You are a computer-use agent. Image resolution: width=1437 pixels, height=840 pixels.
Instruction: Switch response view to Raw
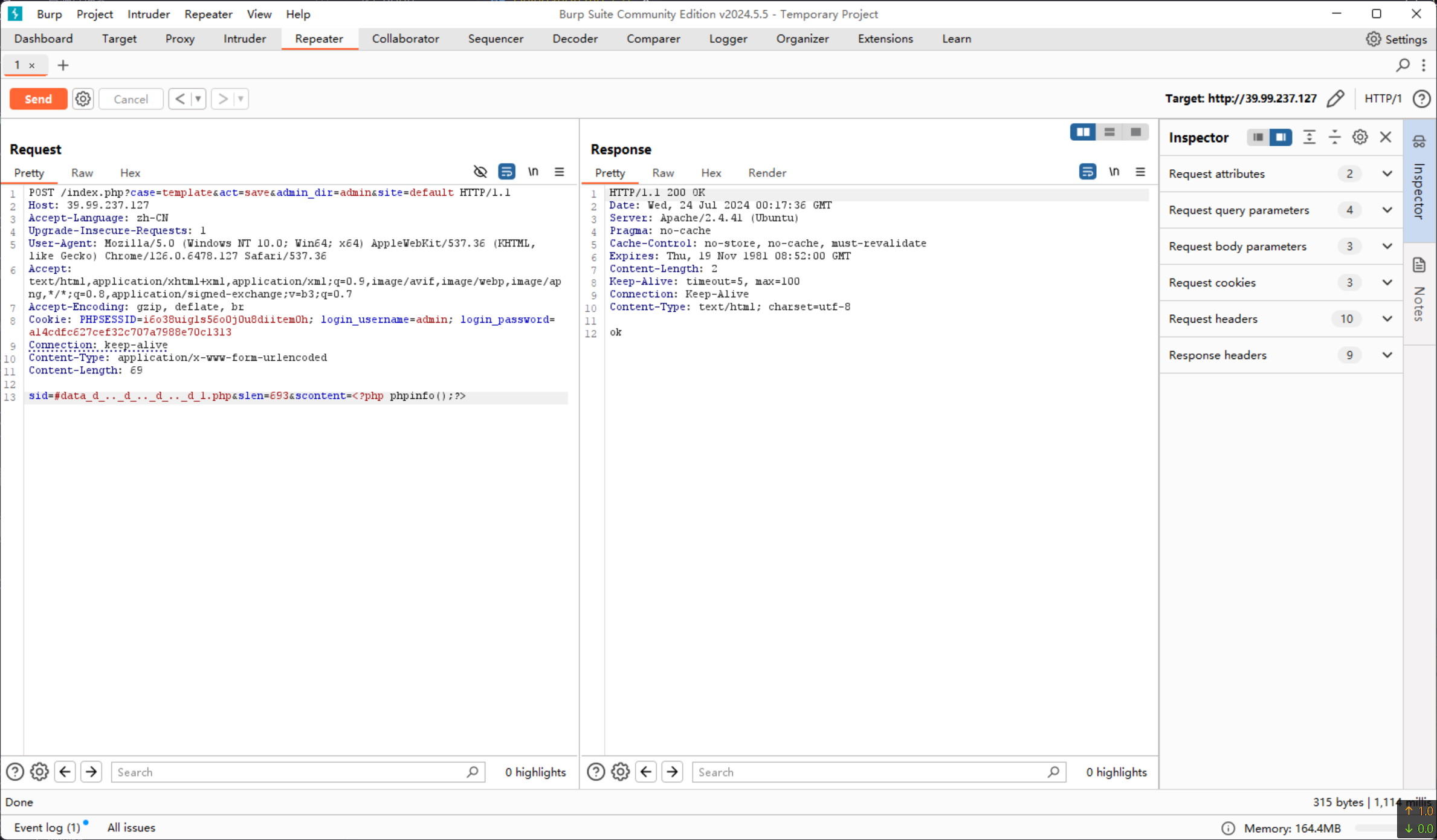pyautogui.click(x=663, y=173)
